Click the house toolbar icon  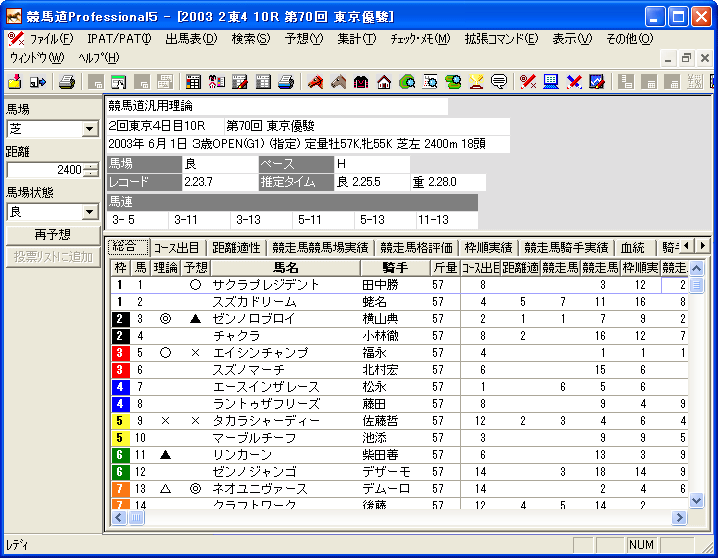click(384, 82)
